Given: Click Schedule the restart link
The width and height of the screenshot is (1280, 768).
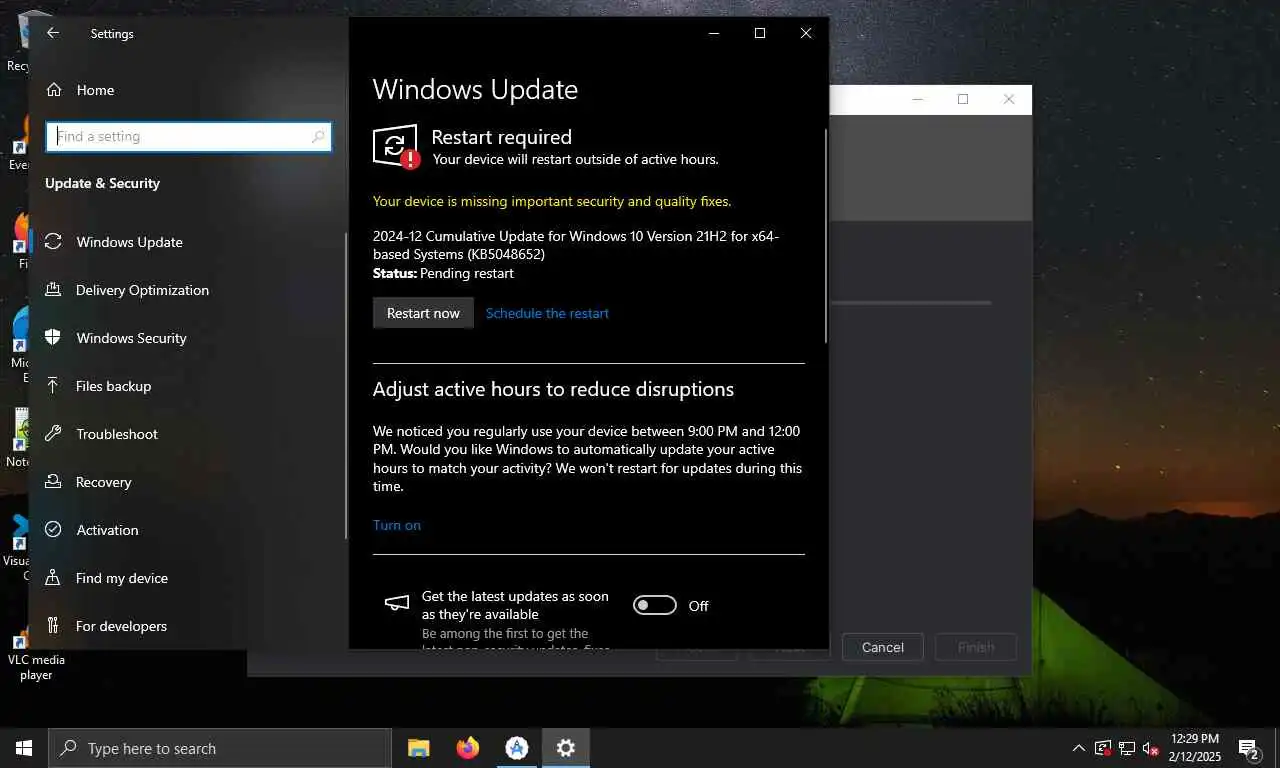Looking at the screenshot, I should pos(547,313).
